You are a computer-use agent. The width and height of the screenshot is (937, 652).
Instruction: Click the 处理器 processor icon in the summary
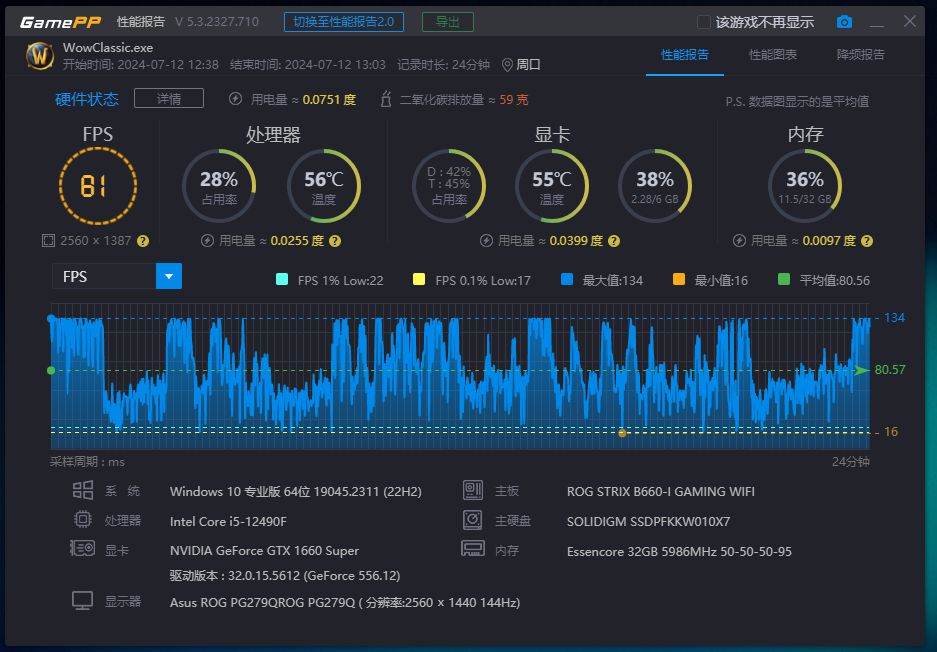[x=85, y=519]
